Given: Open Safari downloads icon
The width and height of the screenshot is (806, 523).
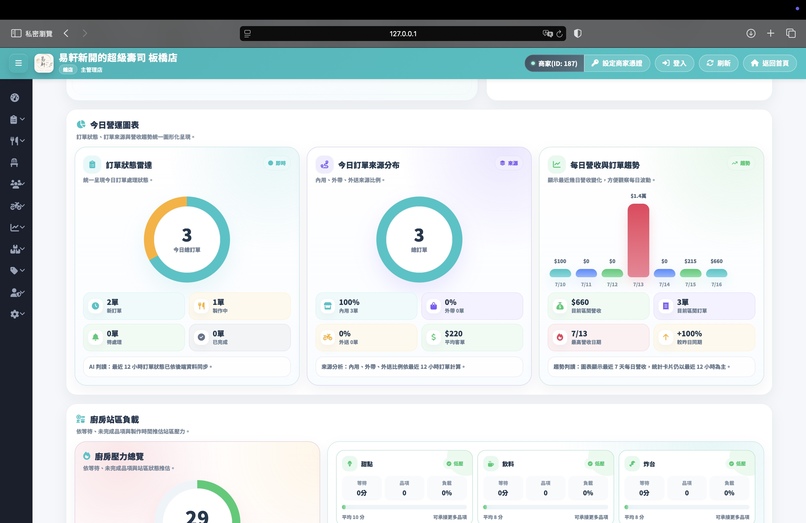Looking at the screenshot, I should point(750,33).
